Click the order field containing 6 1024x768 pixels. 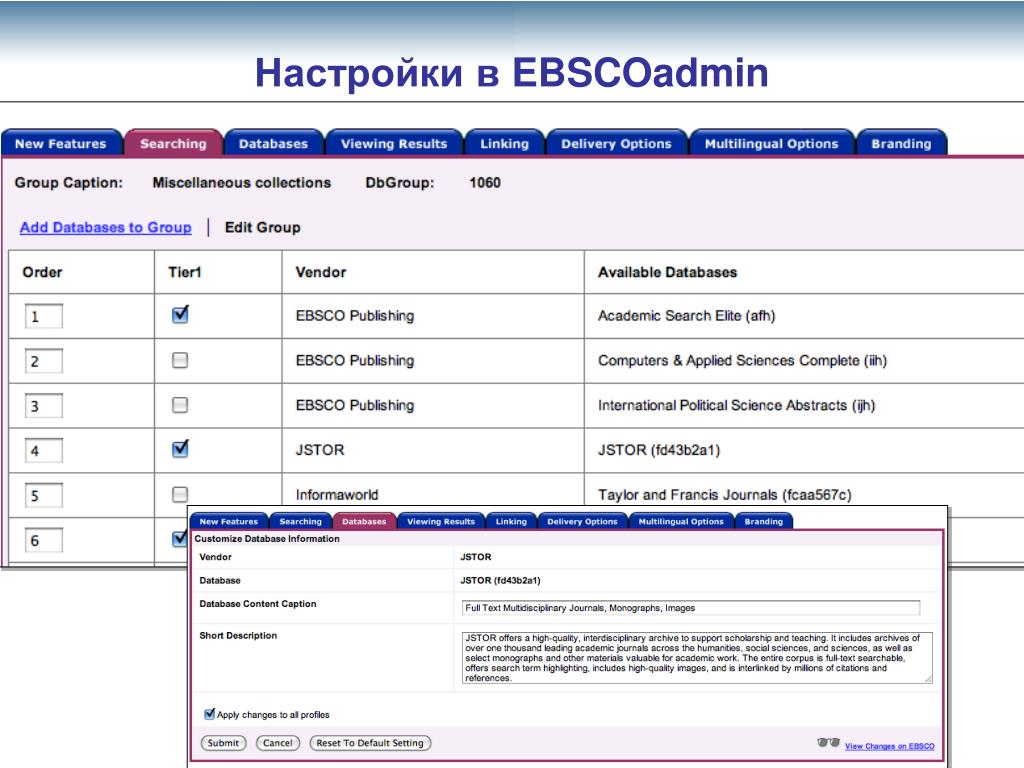43,540
